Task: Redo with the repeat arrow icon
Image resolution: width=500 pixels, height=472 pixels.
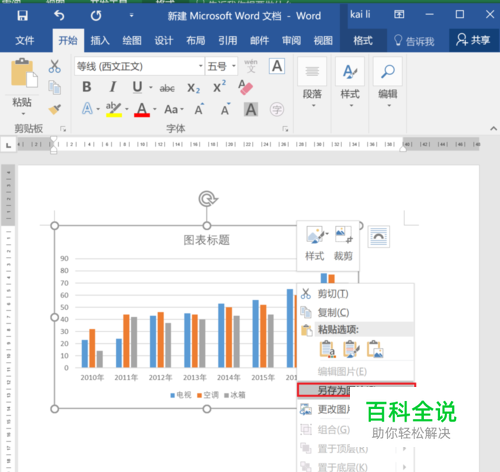Action: 96,15
